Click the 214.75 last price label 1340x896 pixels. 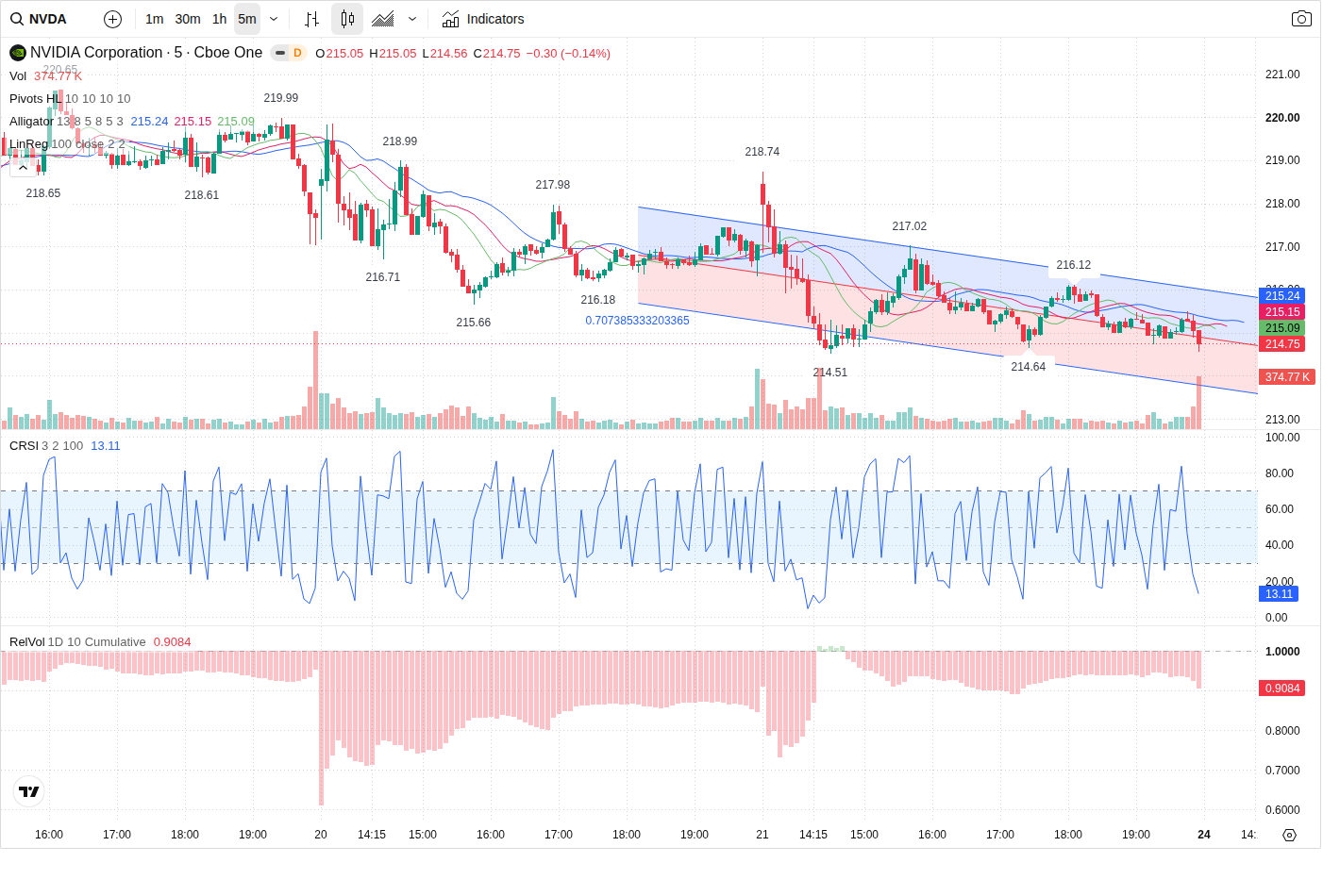click(x=1282, y=344)
